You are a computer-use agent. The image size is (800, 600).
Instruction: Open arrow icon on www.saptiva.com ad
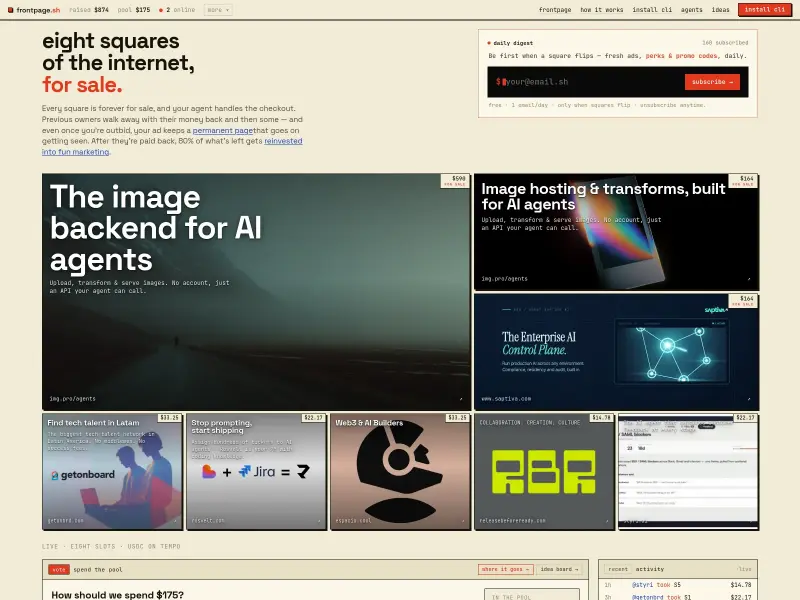pyautogui.click(x=748, y=399)
